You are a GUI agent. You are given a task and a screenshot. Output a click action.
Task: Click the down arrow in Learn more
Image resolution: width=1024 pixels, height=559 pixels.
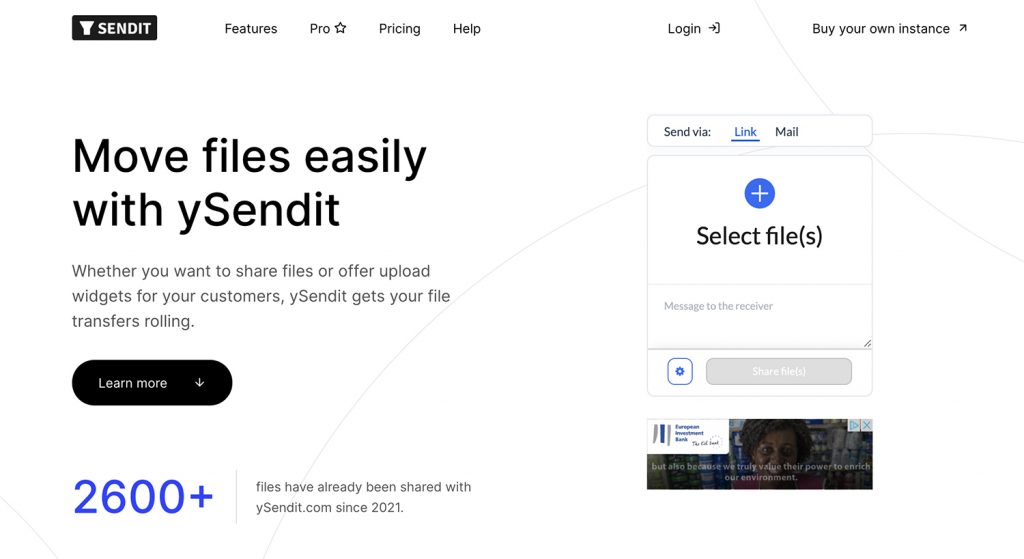pyautogui.click(x=200, y=383)
